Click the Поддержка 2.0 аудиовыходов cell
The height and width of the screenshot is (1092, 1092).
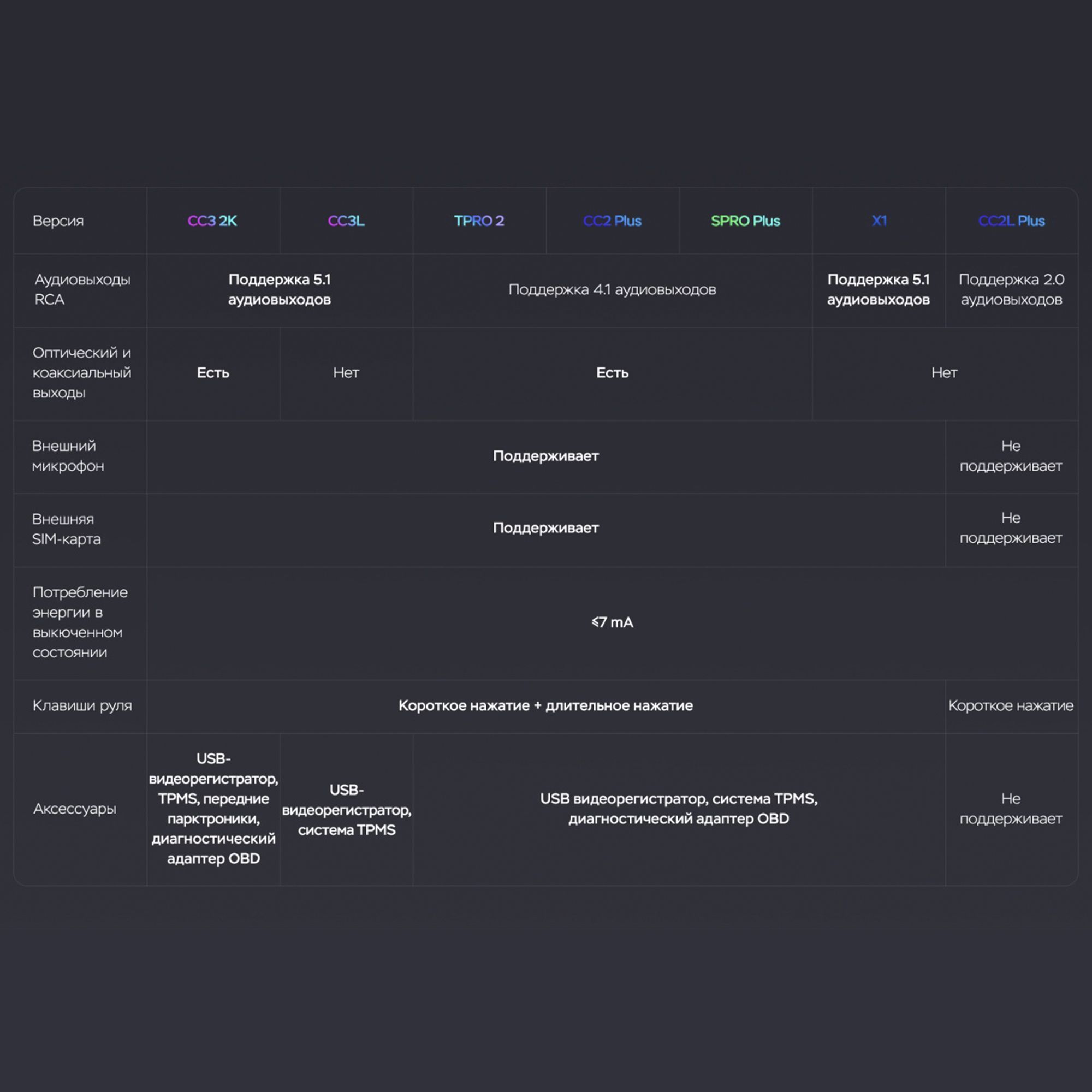[1011, 289]
